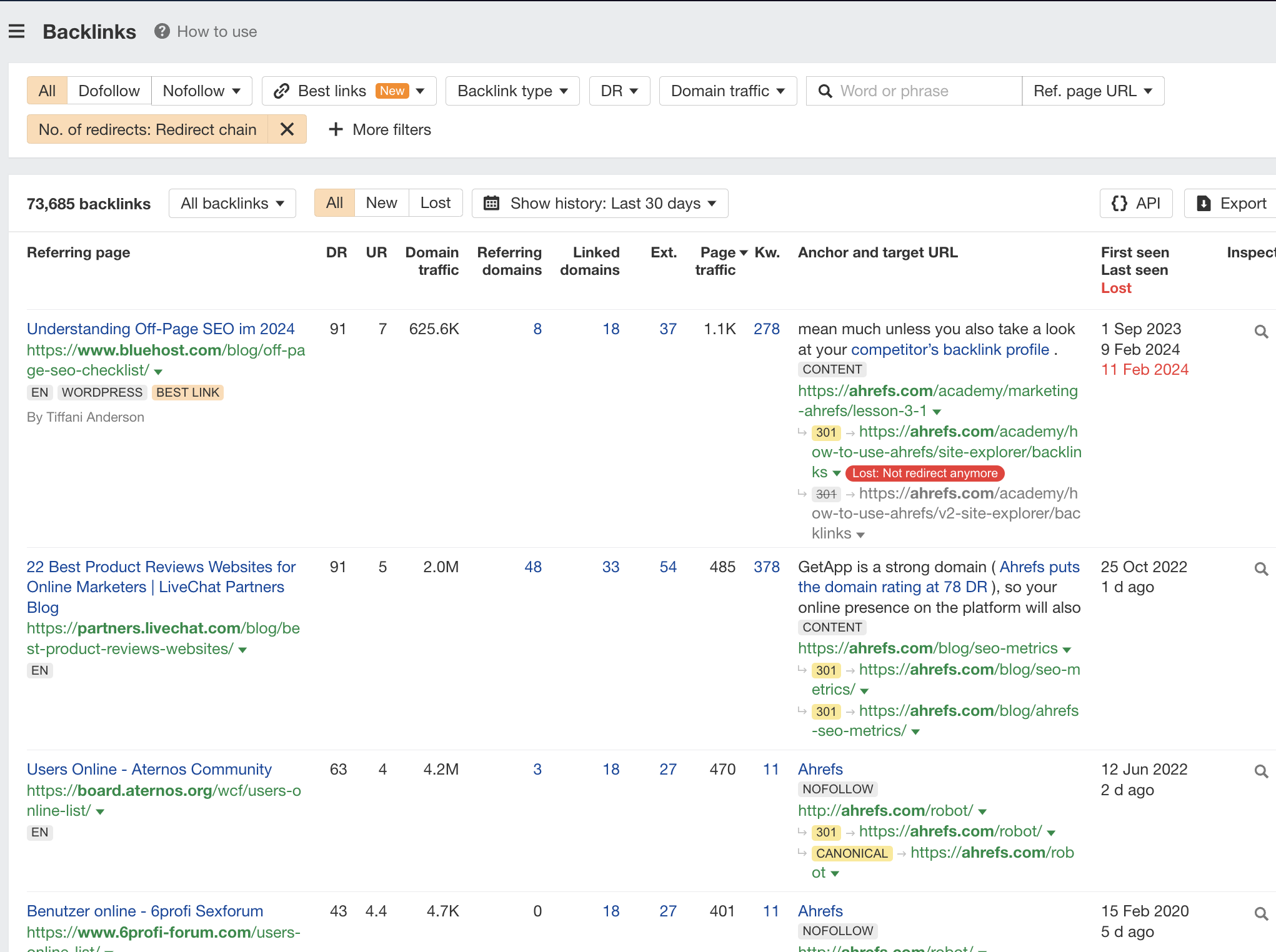
Task: Open the Domain traffic dropdown
Action: click(x=727, y=91)
